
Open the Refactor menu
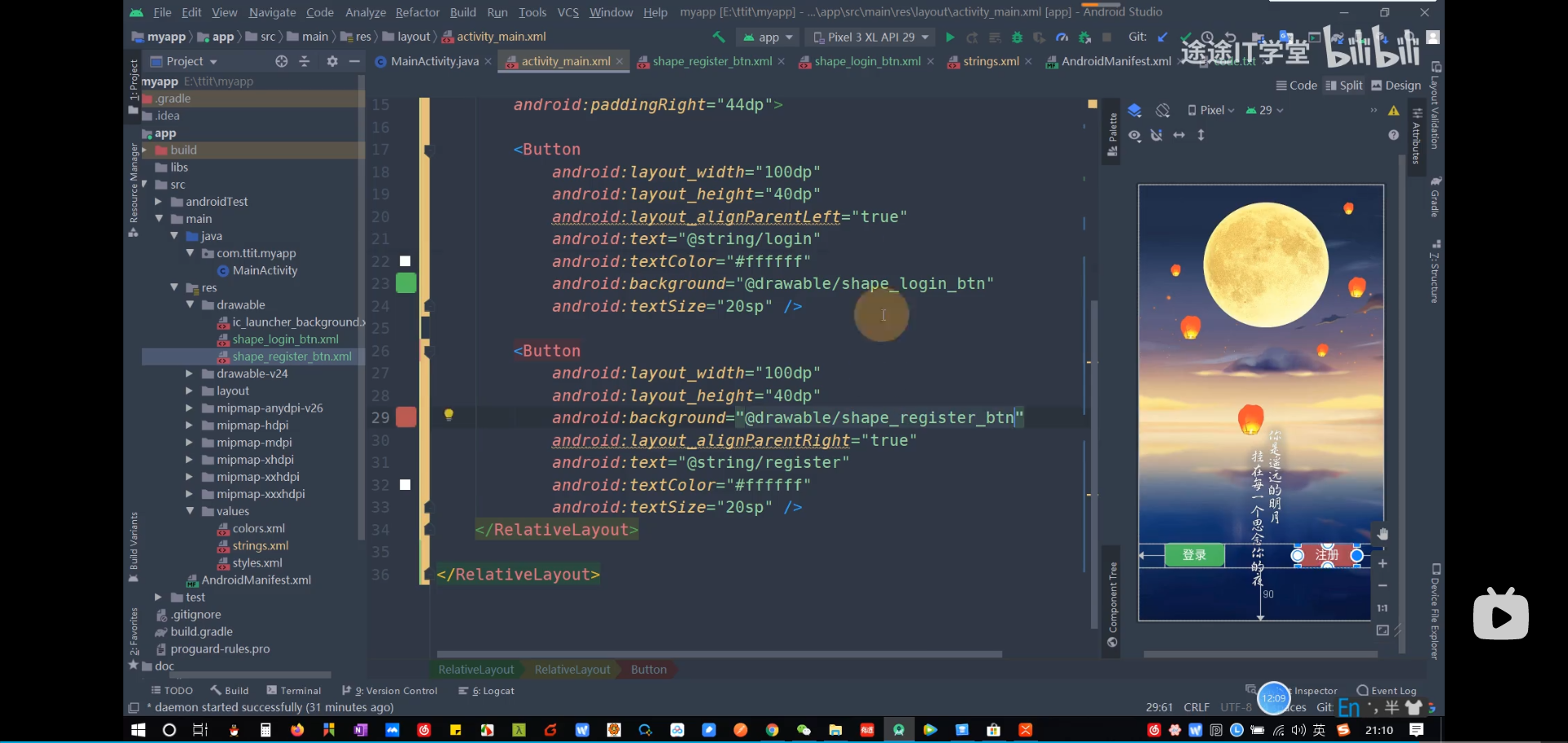click(417, 12)
